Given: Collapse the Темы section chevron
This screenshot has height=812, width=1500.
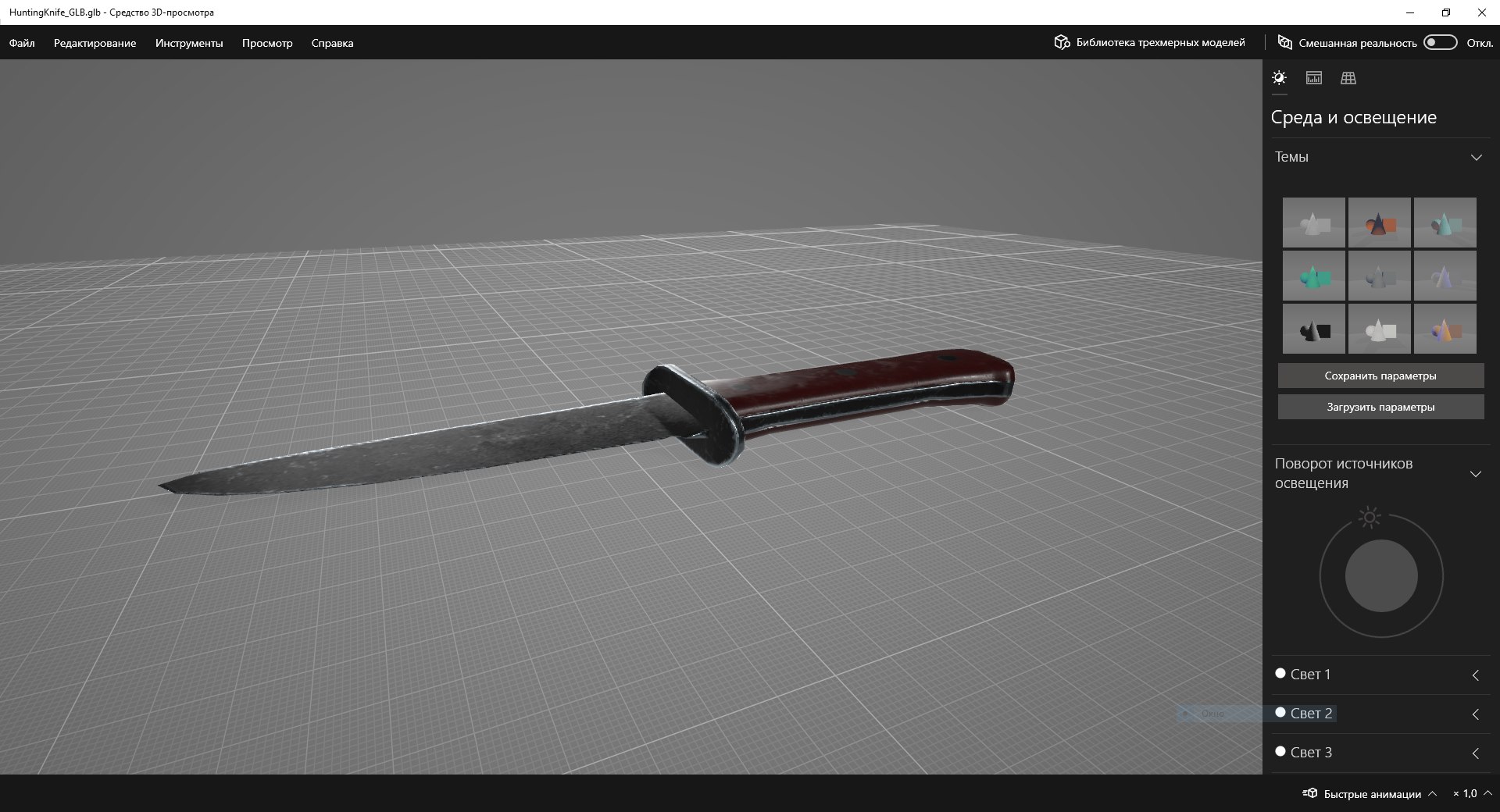Looking at the screenshot, I should [1476, 158].
